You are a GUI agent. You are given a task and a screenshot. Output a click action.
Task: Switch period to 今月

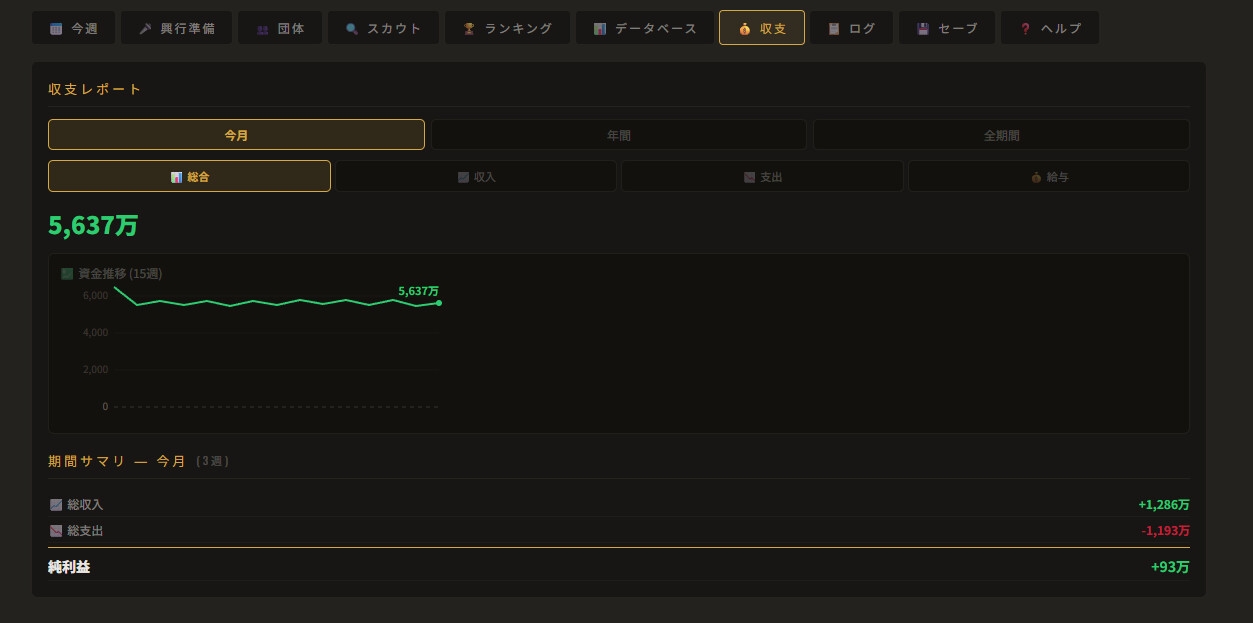point(236,135)
